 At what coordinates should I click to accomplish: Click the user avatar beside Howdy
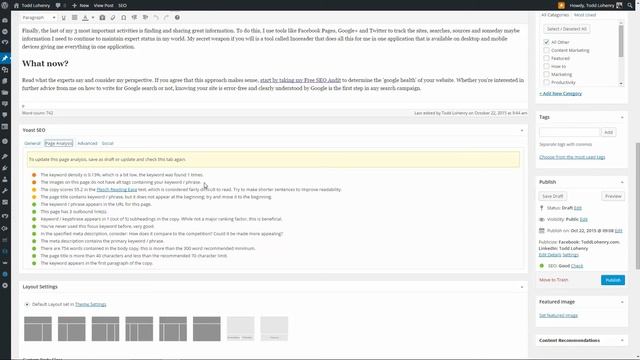(619, 5)
